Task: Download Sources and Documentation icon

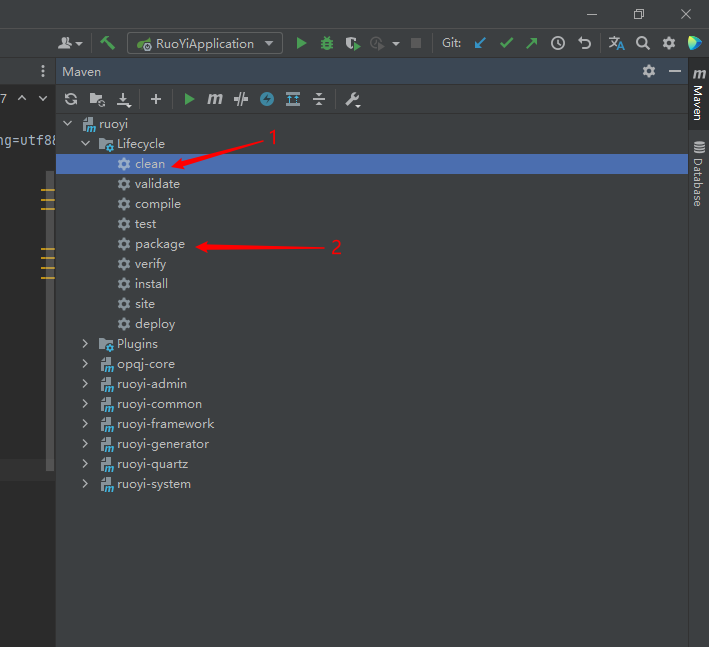Action: tap(123, 99)
